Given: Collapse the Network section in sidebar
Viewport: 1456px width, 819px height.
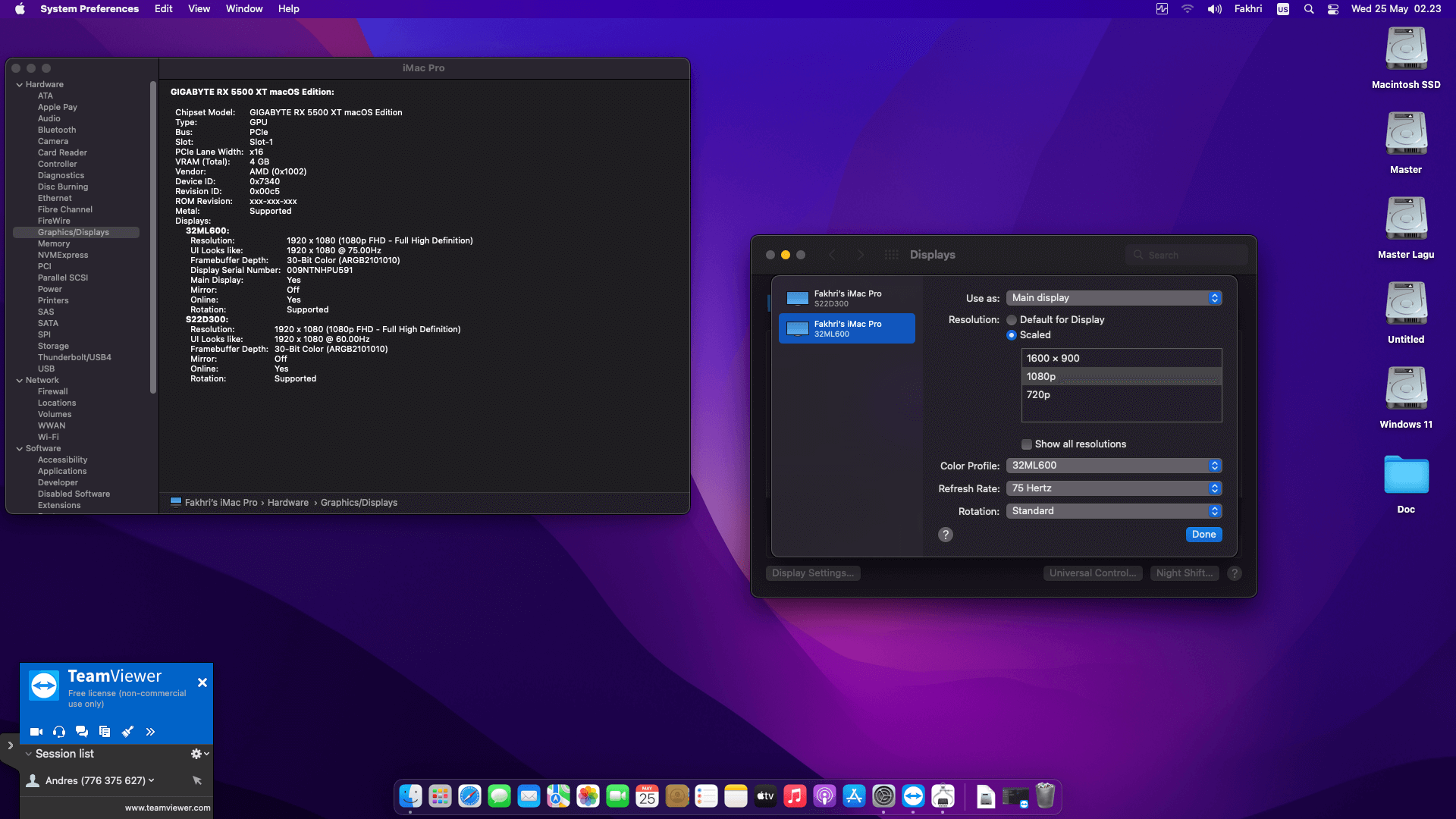Looking at the screenshot, I should [x=19, y=381].
